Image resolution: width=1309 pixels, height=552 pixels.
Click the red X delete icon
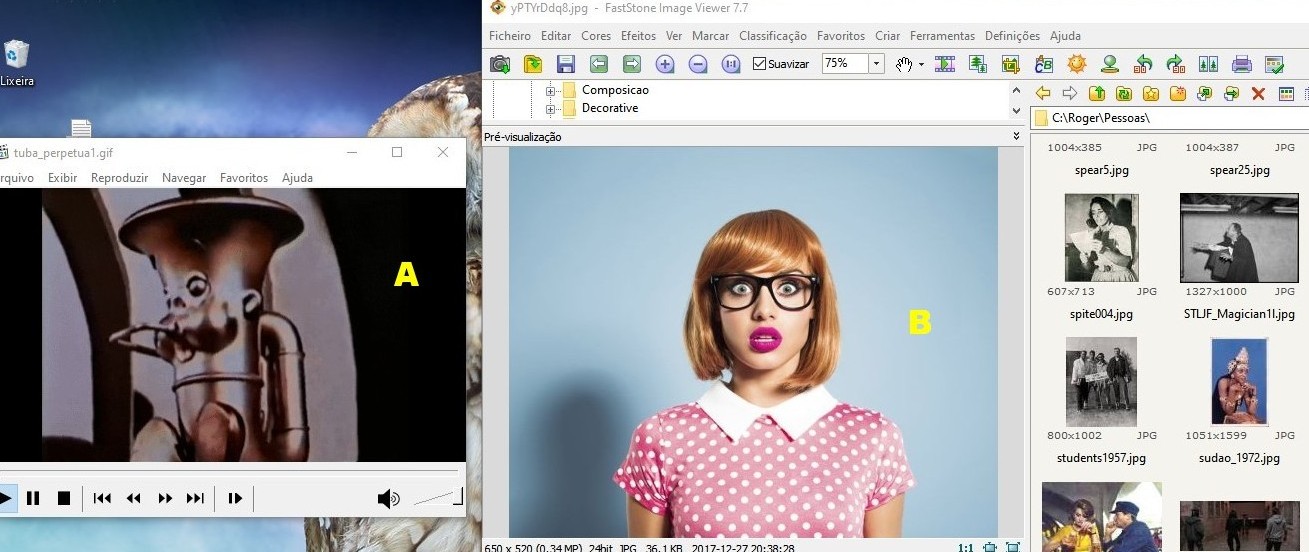[1258, 94]
